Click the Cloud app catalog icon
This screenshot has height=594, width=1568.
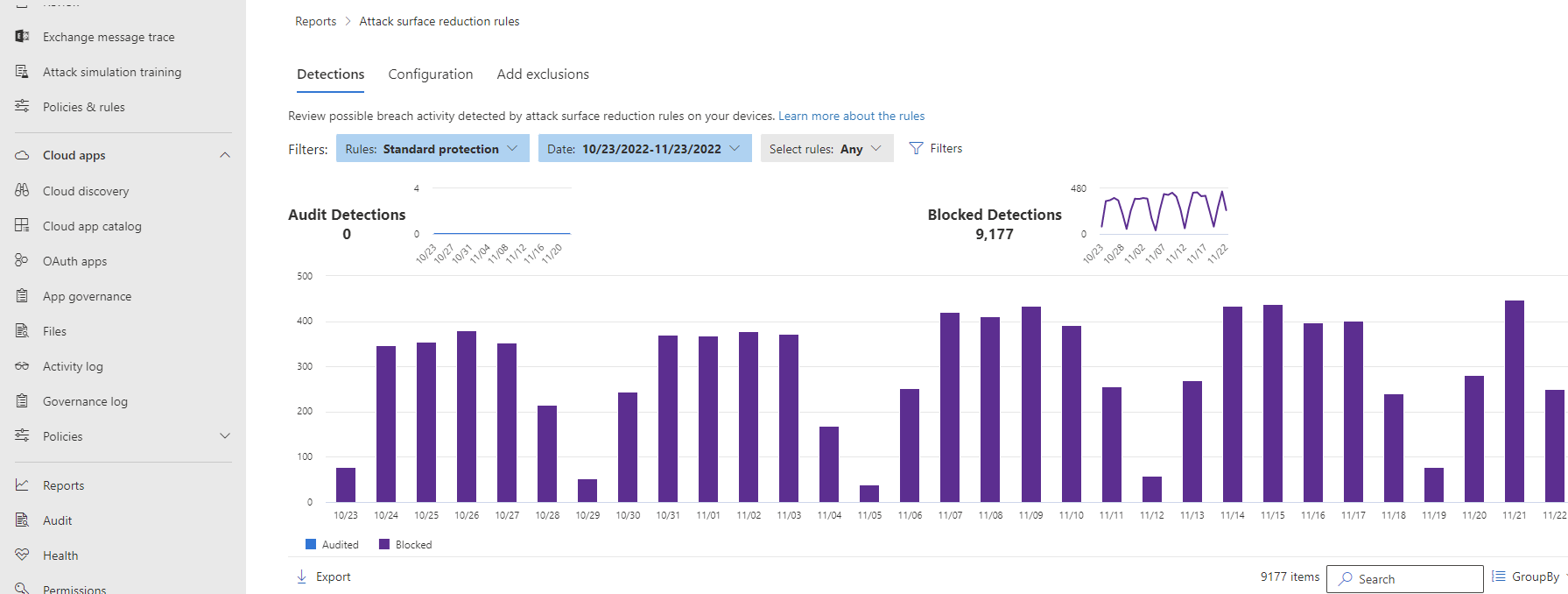point(22,225)
